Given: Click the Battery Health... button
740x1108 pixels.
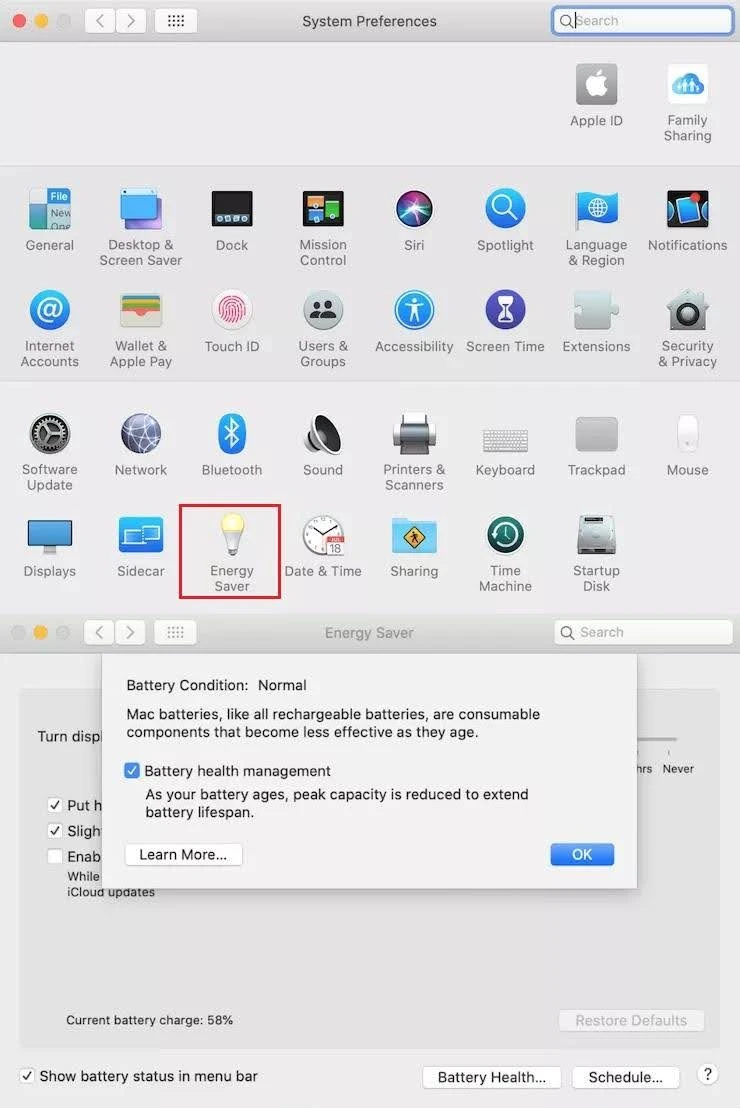Looking at the screenshot, I should click(491, 1077).
